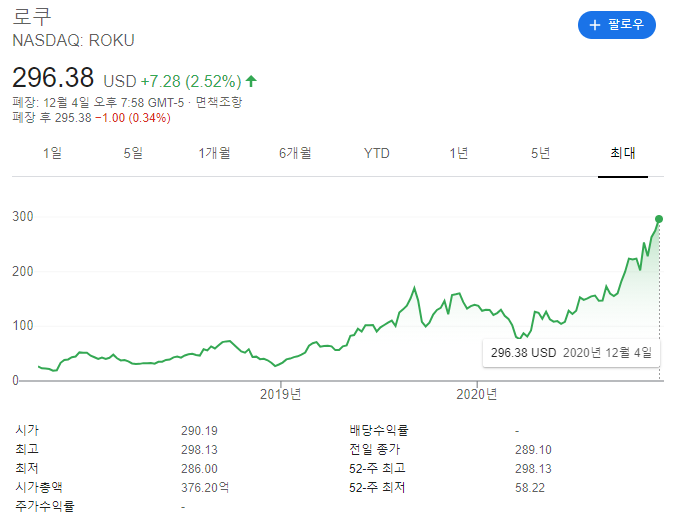This screenshot has width=674, height=528.
Task: Click the 전일 종가 value 289.10
Action: coord(533,450)
